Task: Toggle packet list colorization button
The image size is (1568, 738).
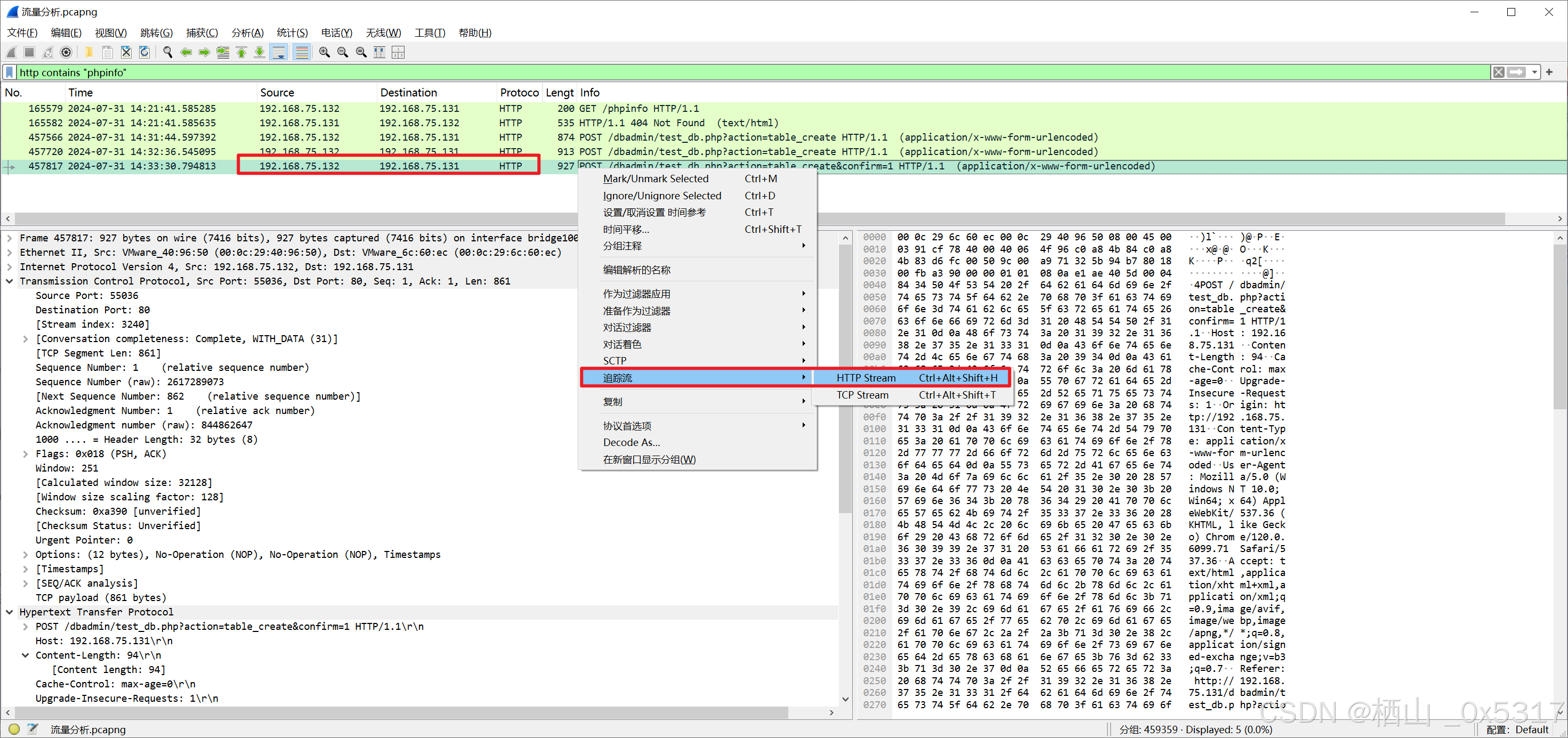Action: click(301, 52)
